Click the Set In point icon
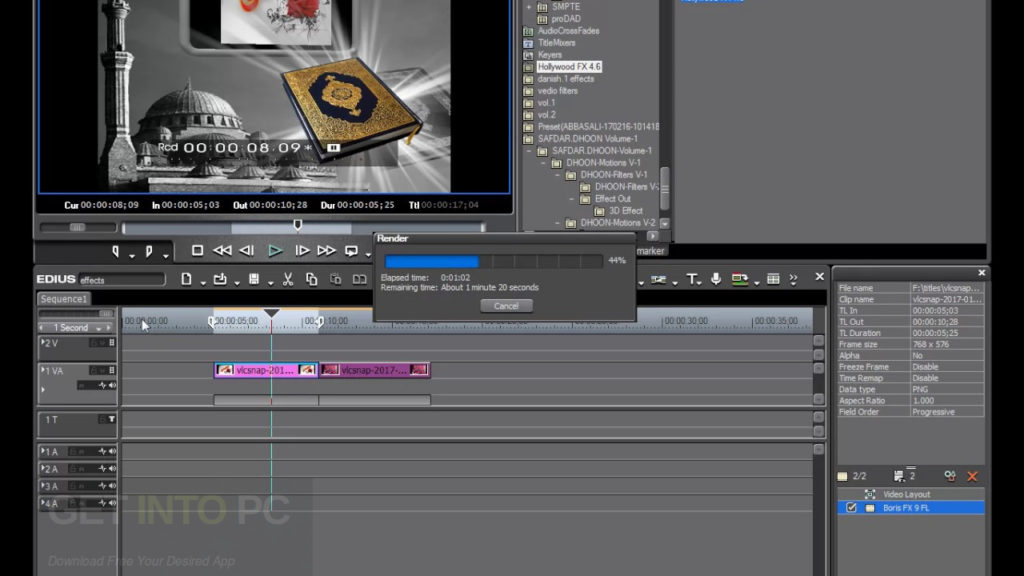 116,251
